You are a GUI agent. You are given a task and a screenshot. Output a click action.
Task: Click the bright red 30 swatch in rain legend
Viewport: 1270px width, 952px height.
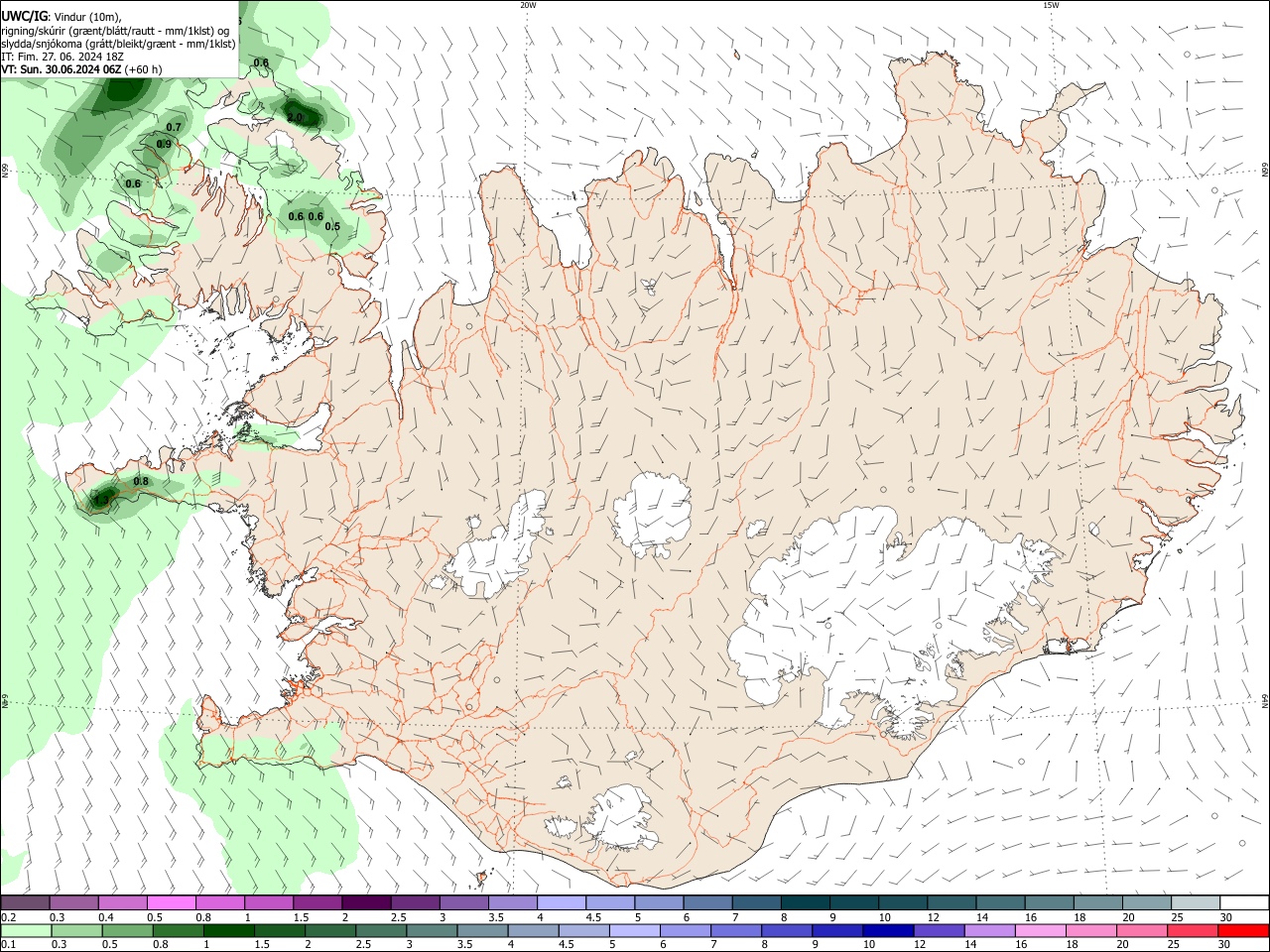[1244, 931]
